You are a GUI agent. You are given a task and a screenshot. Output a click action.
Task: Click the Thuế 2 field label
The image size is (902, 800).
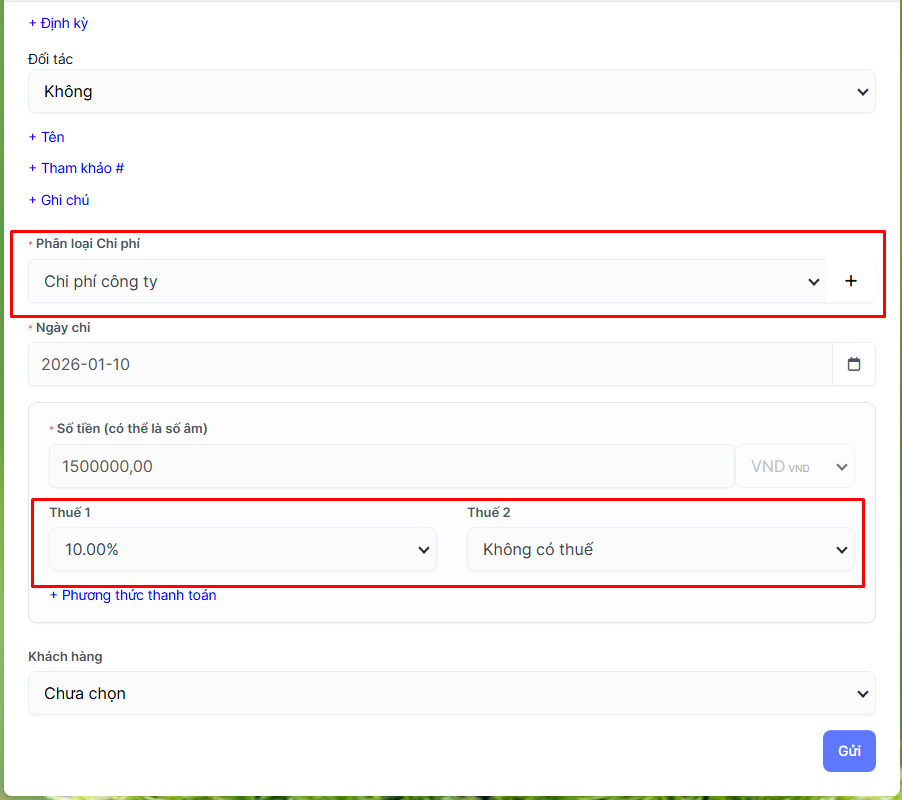point(489,513)
